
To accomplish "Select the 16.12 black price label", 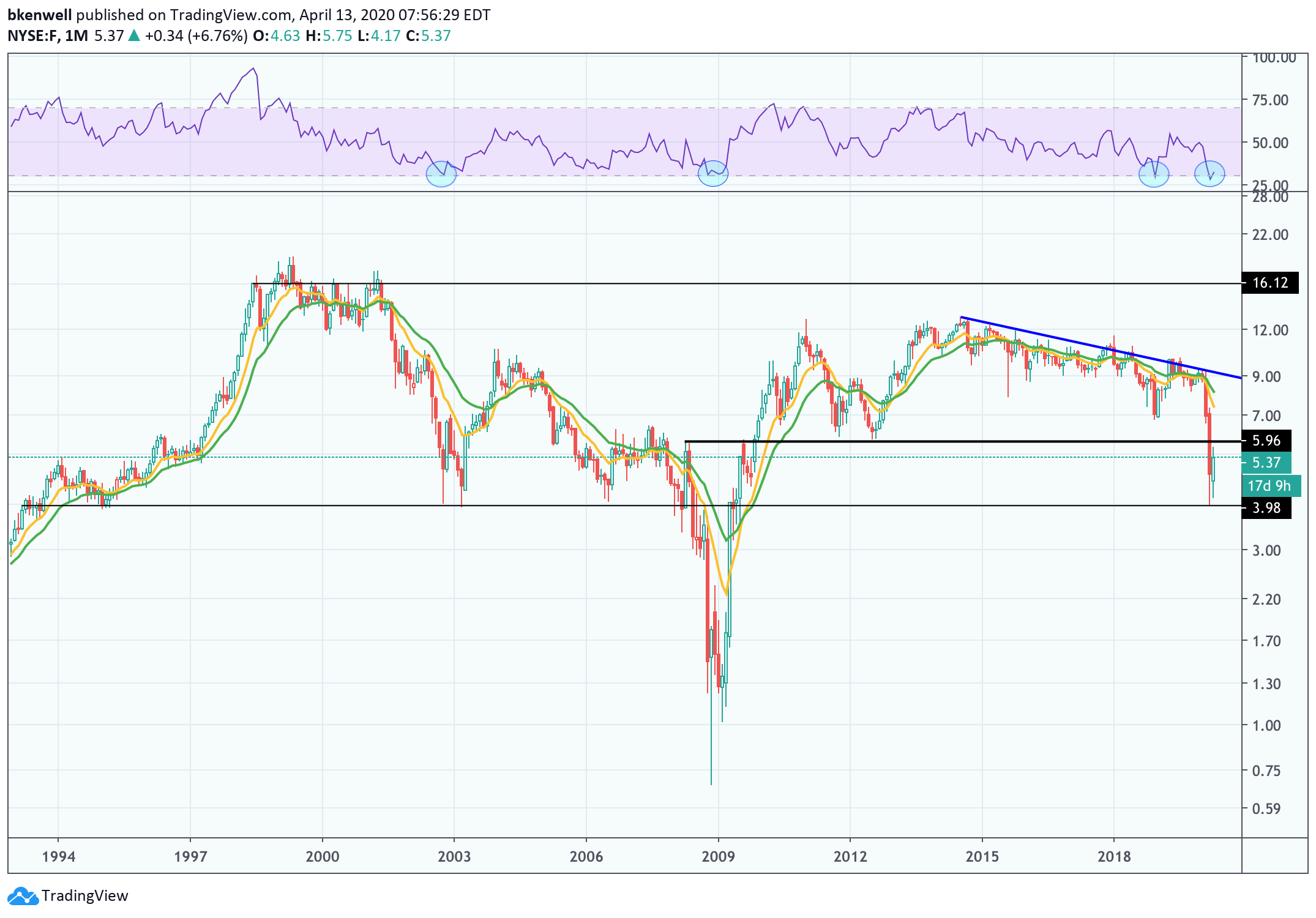I will click(1269, 283).
